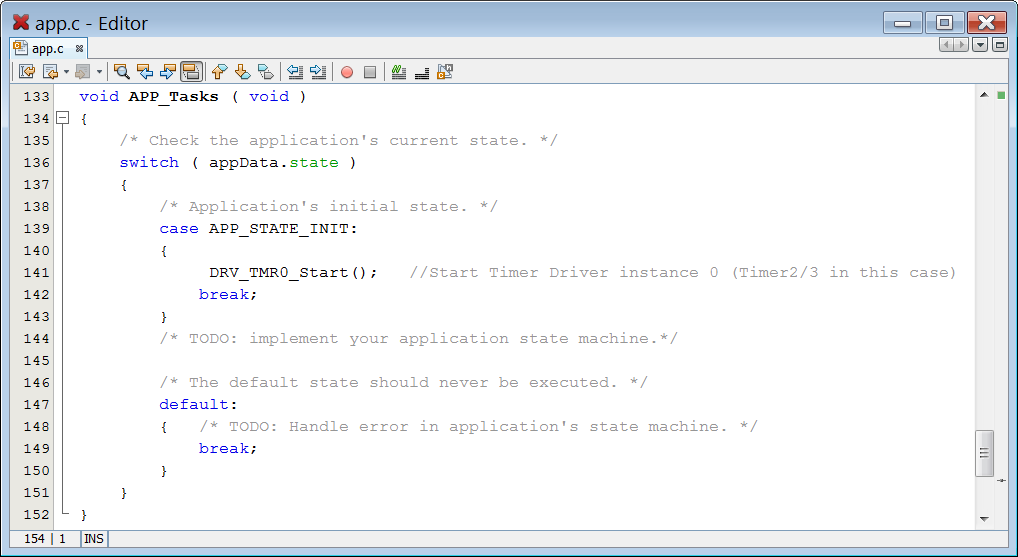Image resolution: width=1018 pixels, height=557 pixels.
Task: Select the app.c editor tab
Action: point(46,48)
